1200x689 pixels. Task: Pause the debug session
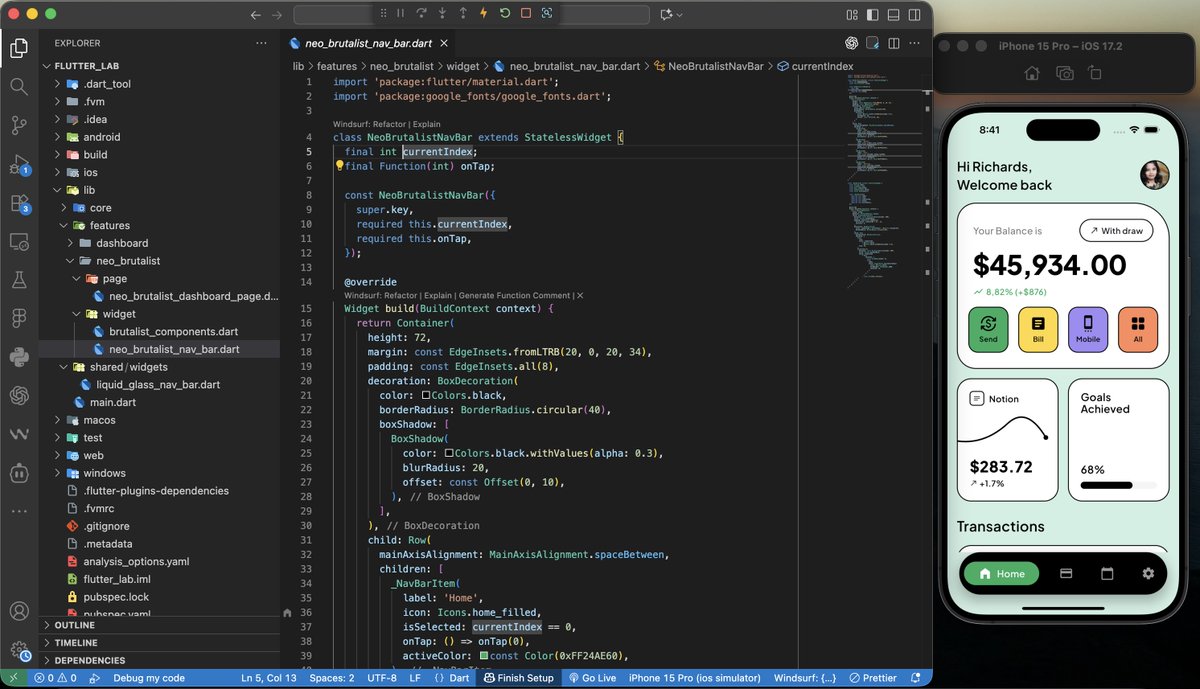[x=400, y=14]
